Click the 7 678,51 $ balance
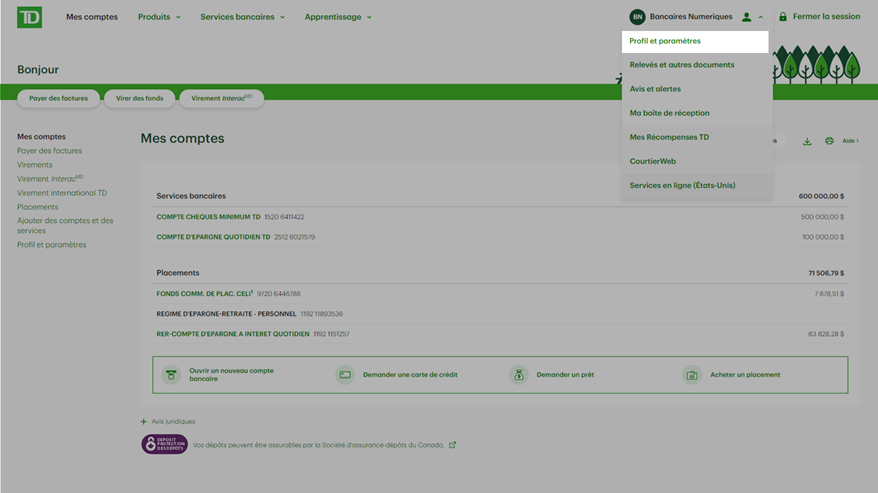This screenshot has width=878, height=493. click(829, 294)
